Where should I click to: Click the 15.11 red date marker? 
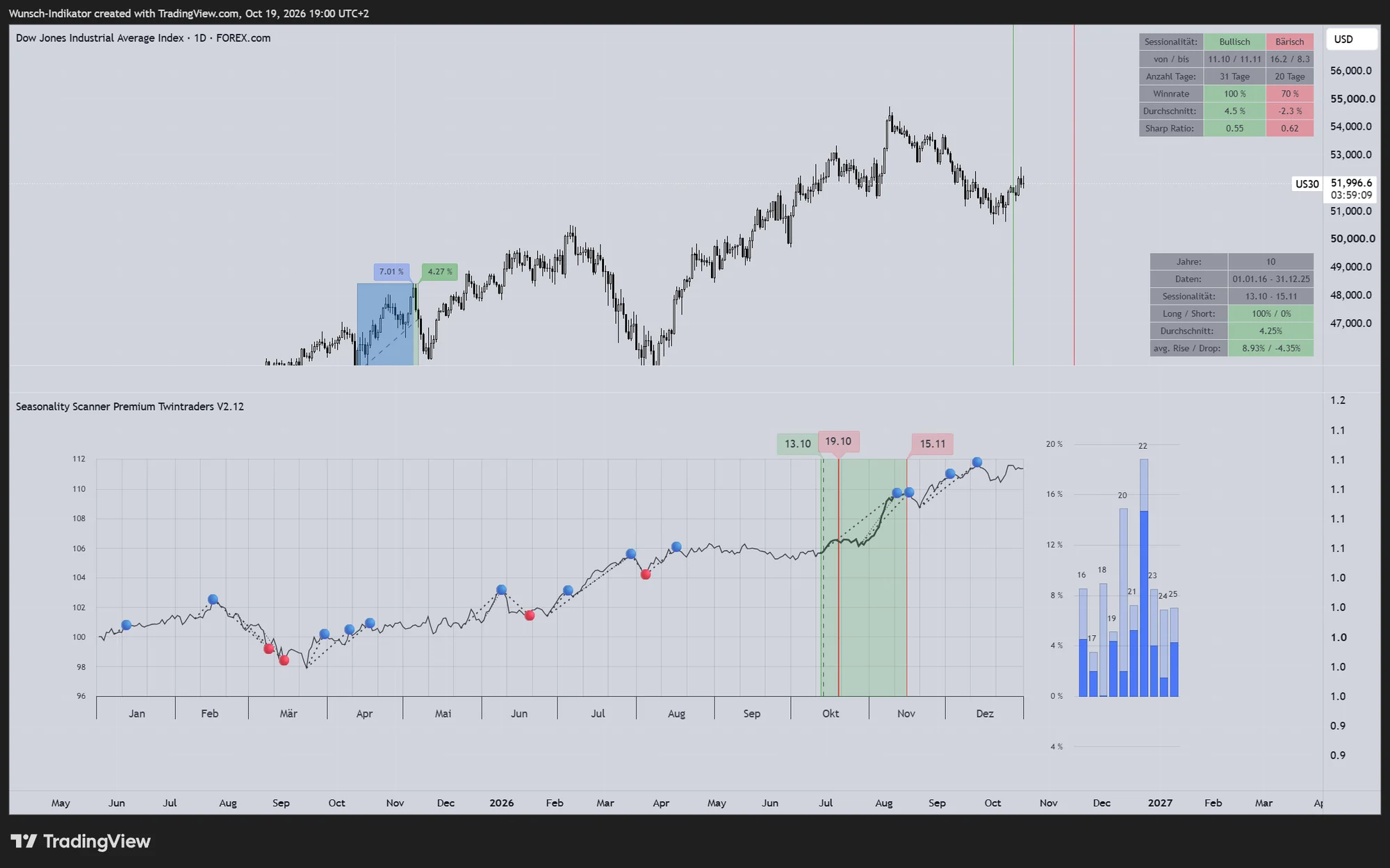933,443
